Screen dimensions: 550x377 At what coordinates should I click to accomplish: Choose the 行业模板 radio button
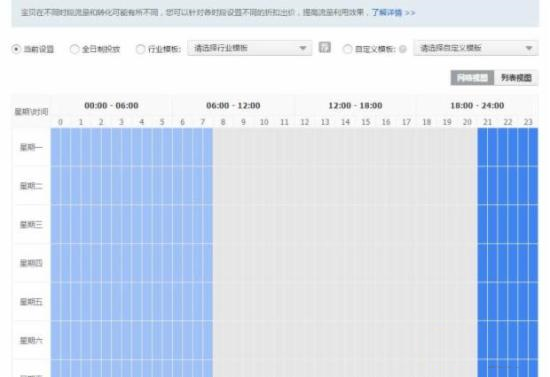pos(140,49)
